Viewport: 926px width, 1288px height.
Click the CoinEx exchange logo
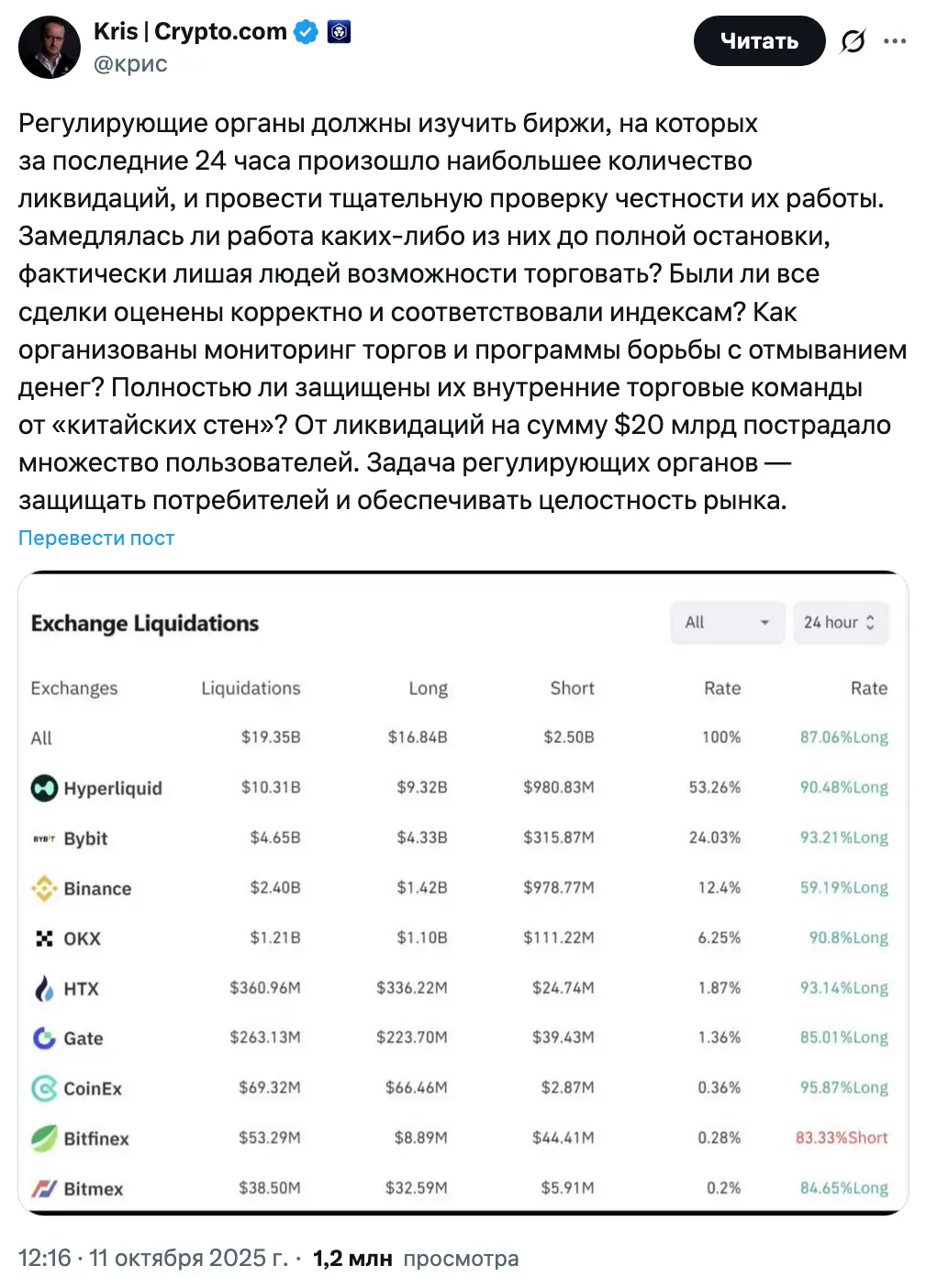pos(44,1088)
